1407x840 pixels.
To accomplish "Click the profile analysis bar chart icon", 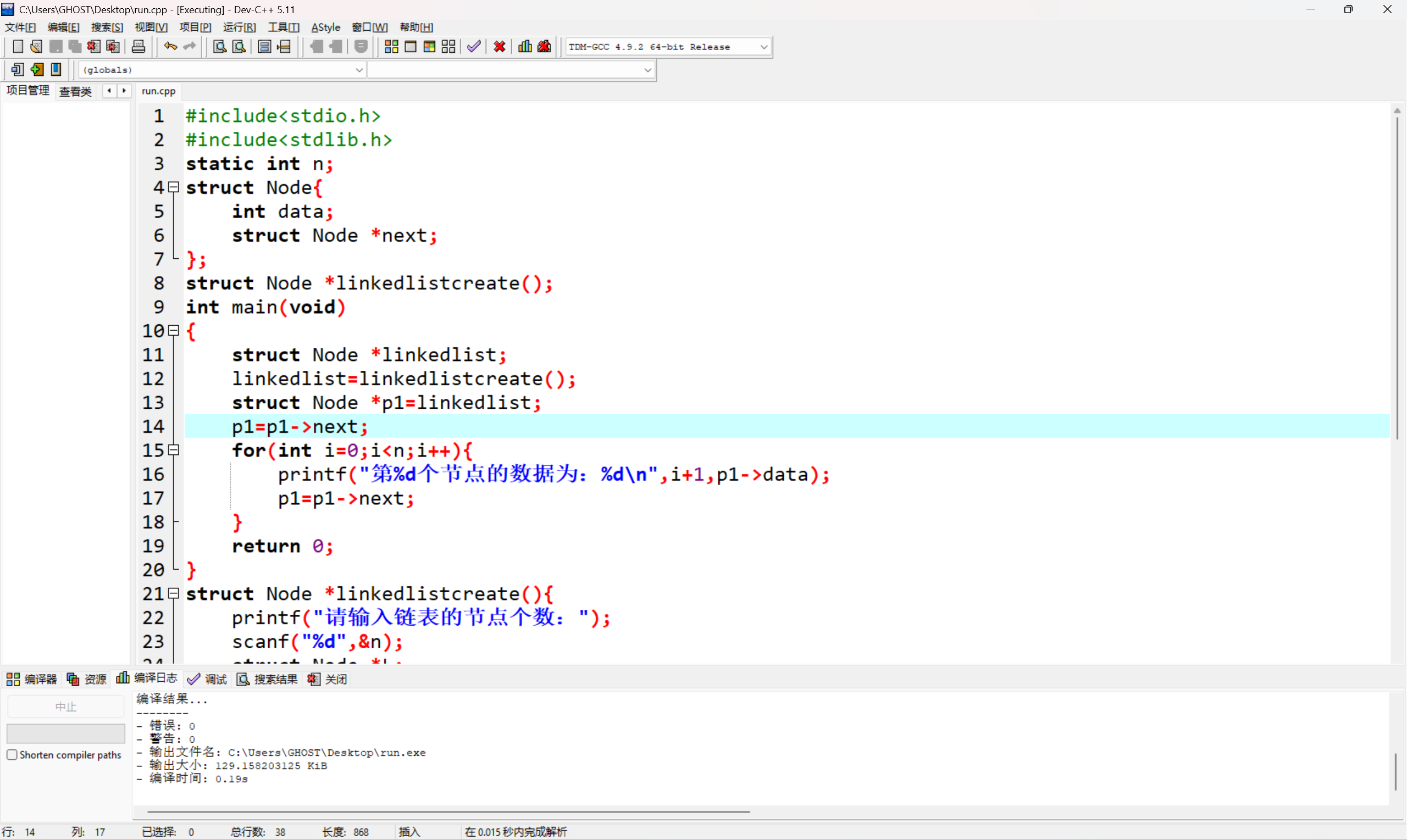I will 525,46.
